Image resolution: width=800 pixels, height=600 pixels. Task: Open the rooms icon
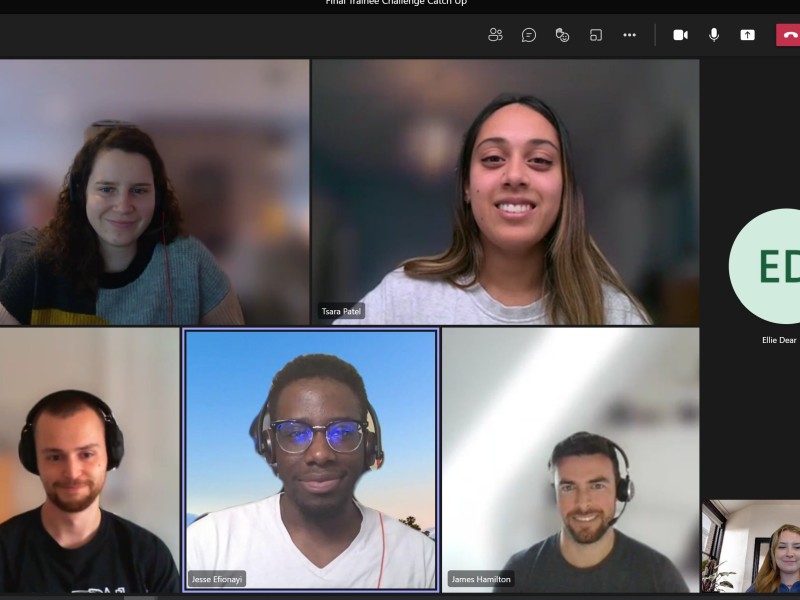tap(596, 35)
